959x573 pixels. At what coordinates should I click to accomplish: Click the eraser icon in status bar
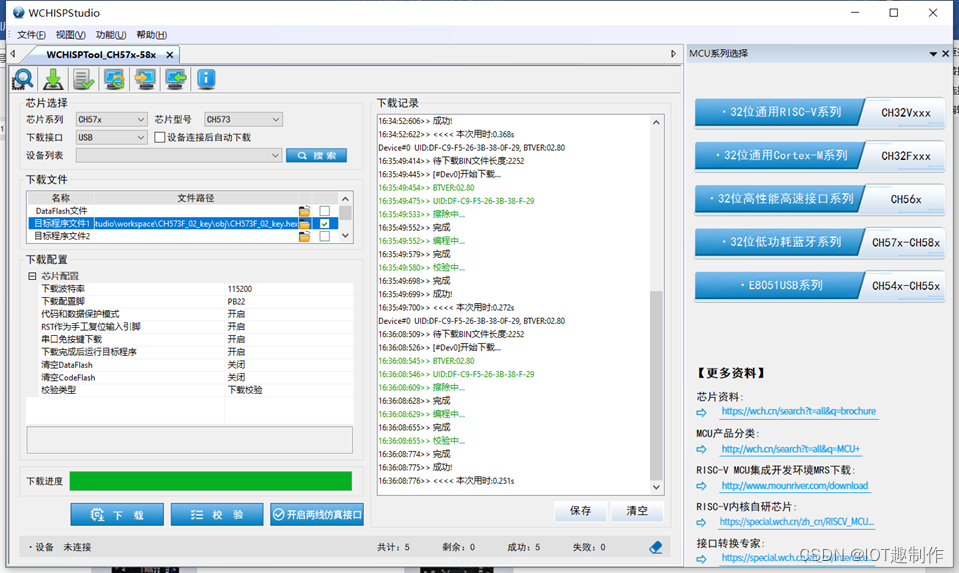[656, 547]
